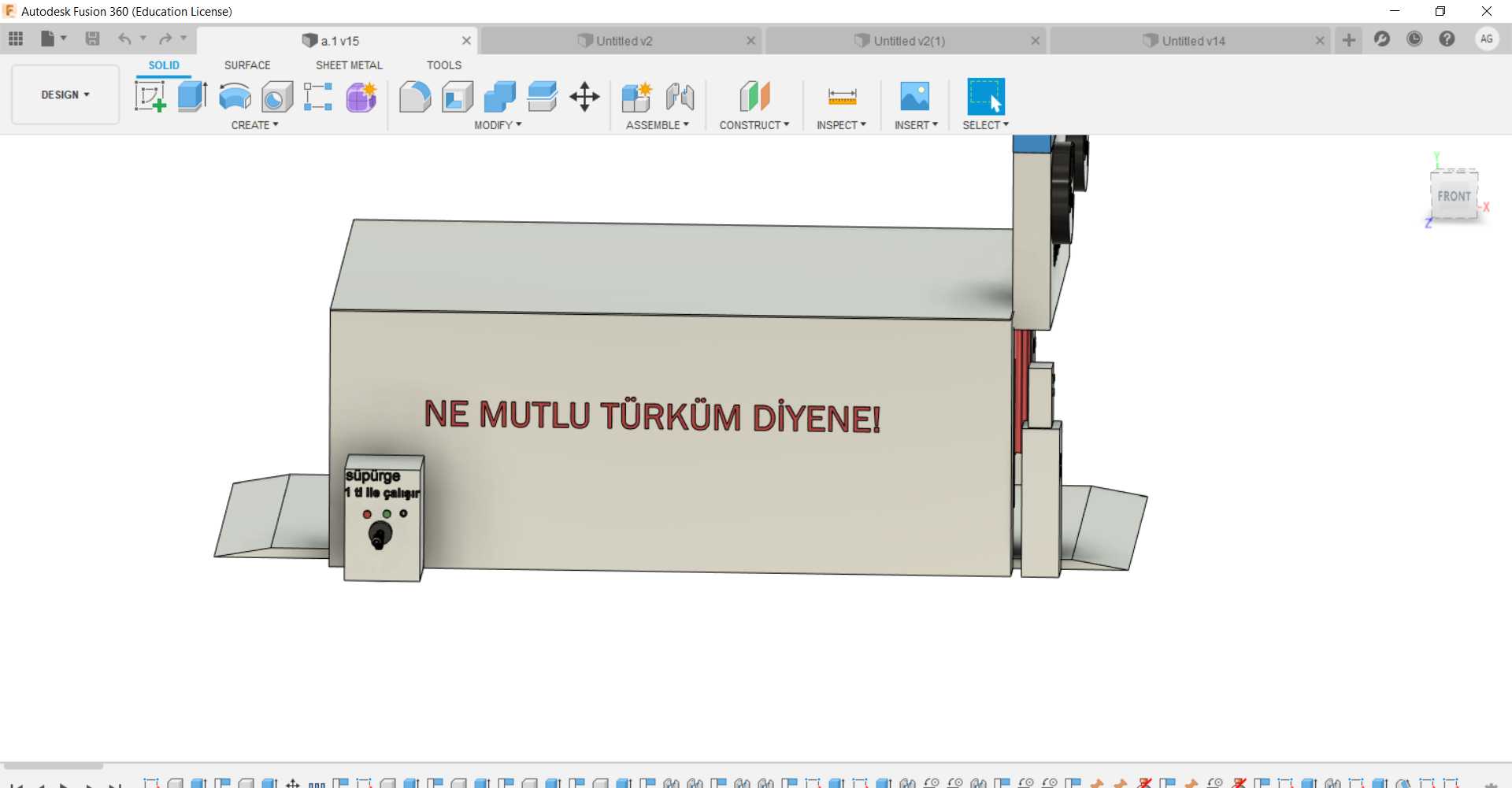Switch to the SHEET METAL tab
Viewport: 1512px width, 788px height.
(349, 65)
